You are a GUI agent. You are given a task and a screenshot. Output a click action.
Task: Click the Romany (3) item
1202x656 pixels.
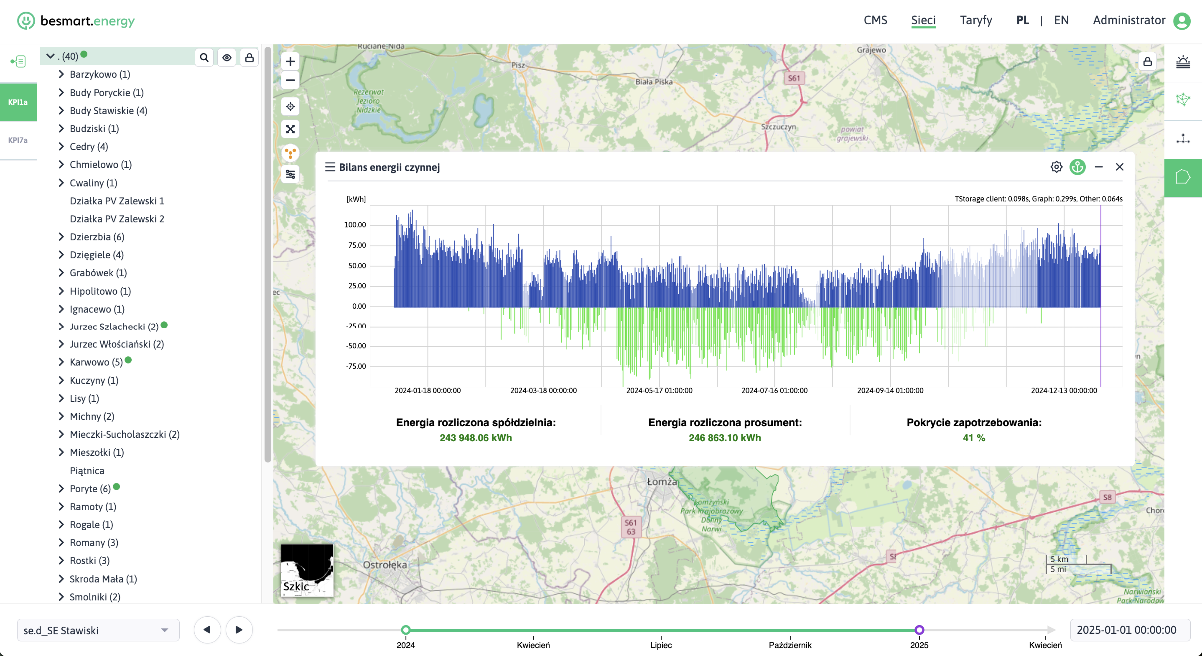point(94,542)
